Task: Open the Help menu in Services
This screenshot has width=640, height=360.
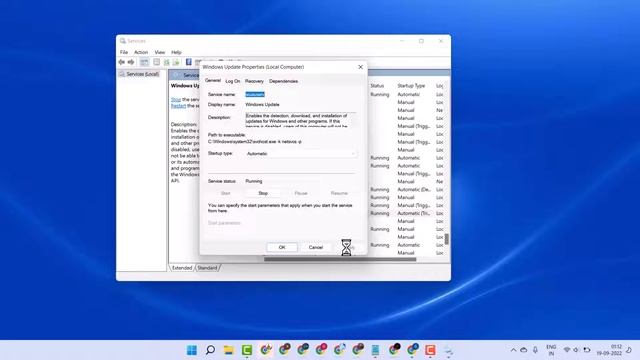Action: [176, 52]
